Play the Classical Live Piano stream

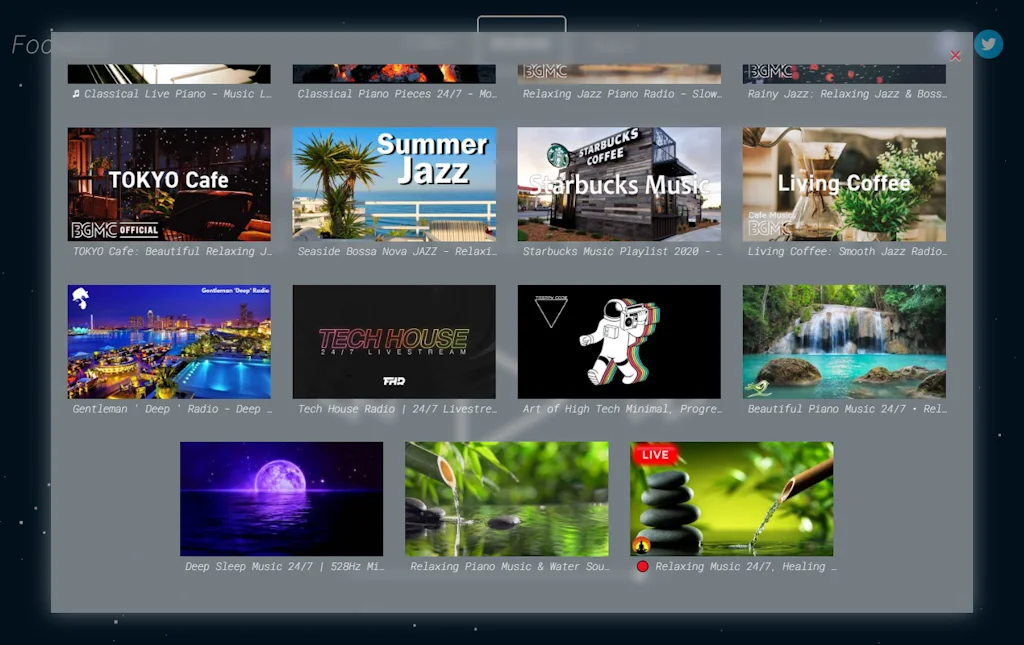[x=168, y=70]
